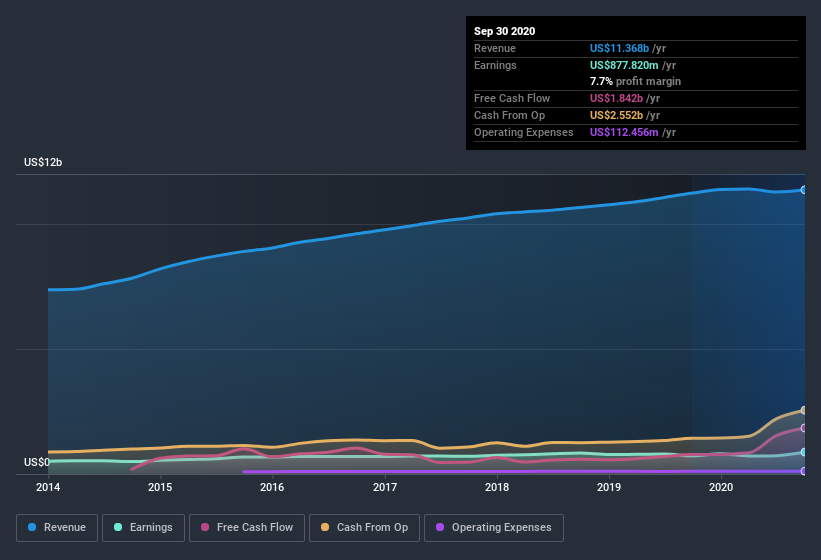Click the Earnings line endpoint marker

point(803,452)
